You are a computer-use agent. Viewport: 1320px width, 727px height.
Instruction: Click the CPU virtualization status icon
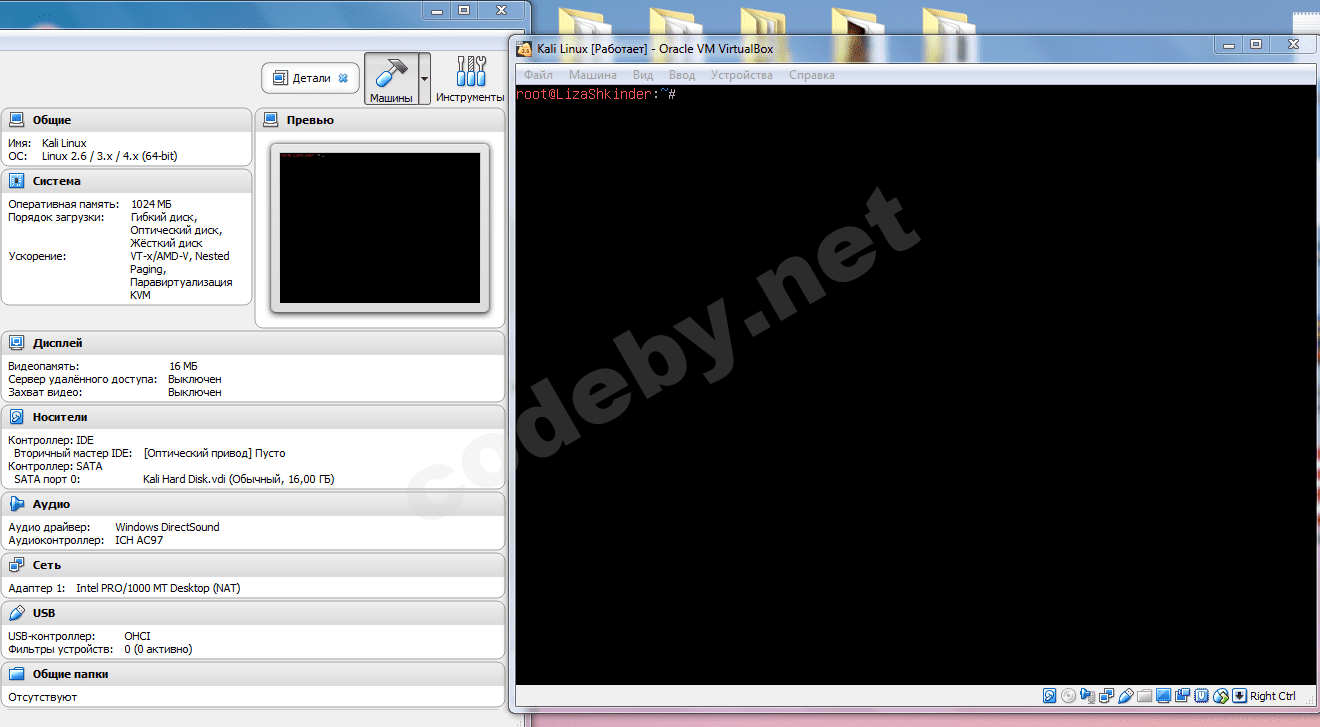click(x=1202, y=696)
